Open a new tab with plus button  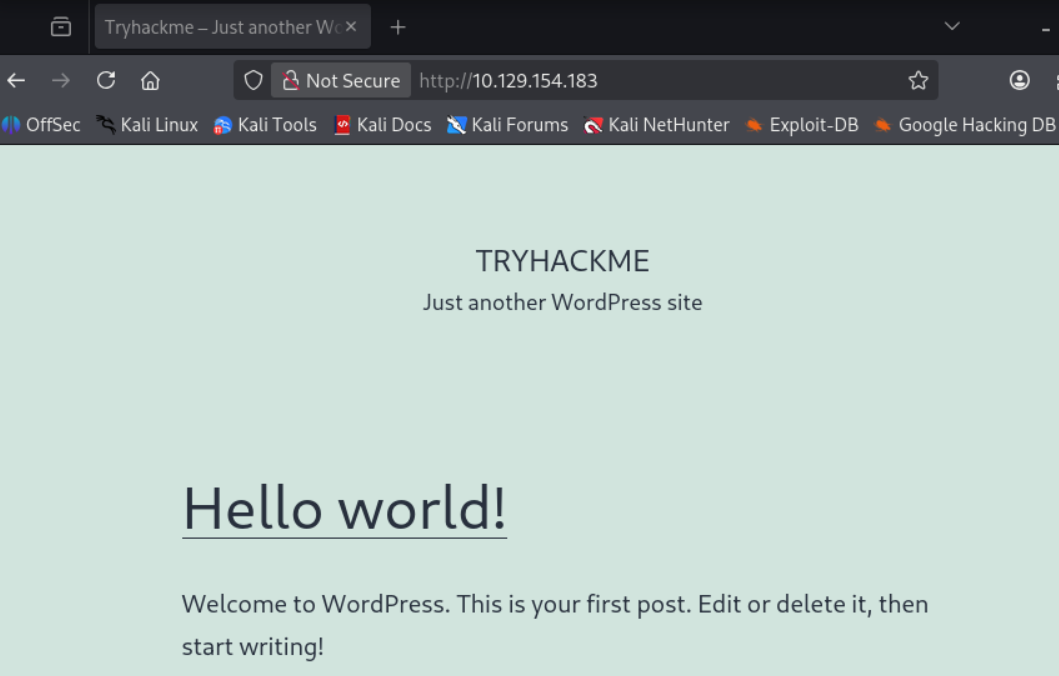tap(398, 27)
